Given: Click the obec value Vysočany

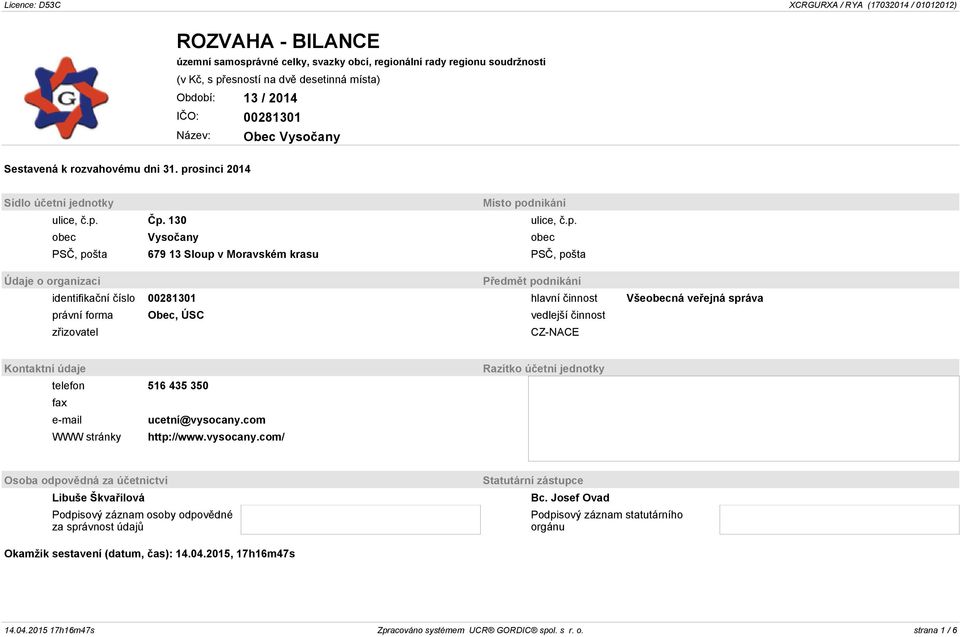Looking at the screenshot, I should (x=173, y=237).
